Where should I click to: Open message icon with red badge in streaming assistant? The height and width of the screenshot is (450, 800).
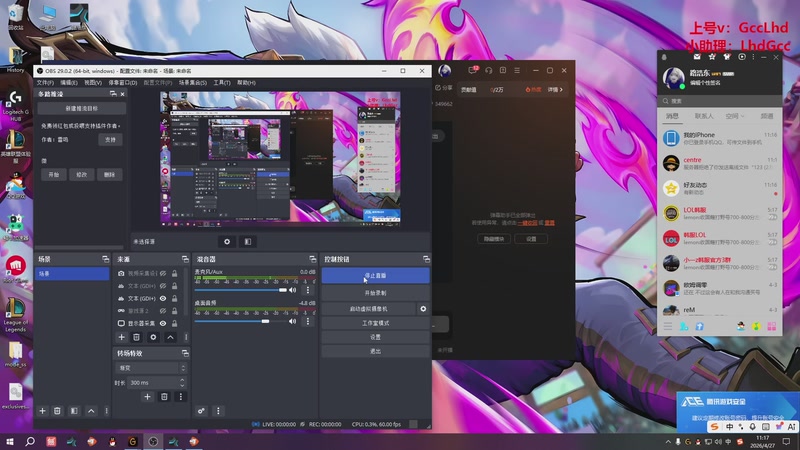[473, 70]
